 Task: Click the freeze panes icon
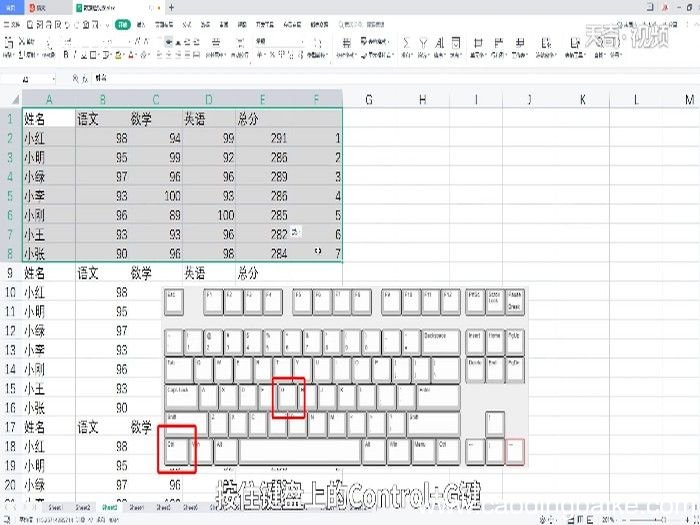click(545, 43)
